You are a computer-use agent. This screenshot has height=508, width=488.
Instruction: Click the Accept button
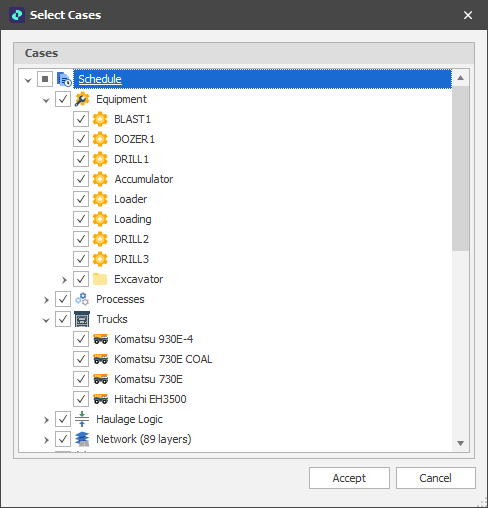[349, 478]
